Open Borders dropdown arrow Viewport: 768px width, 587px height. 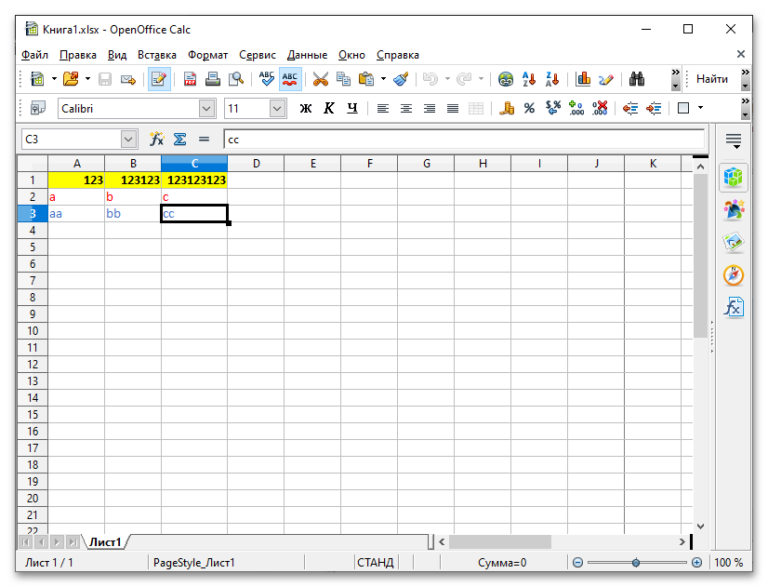[700, 108]
